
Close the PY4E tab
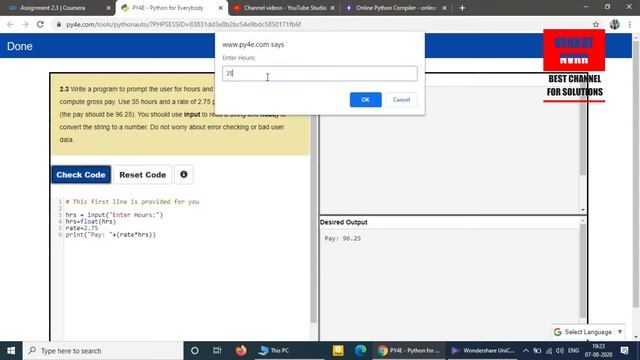click(220, 8)
